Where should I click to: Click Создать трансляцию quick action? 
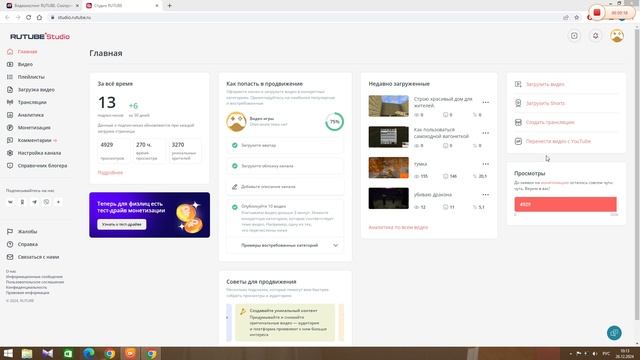[x=550, y=122]
